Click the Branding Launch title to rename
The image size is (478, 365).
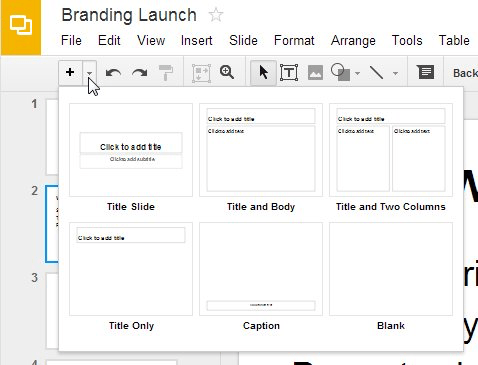point(129,15)
